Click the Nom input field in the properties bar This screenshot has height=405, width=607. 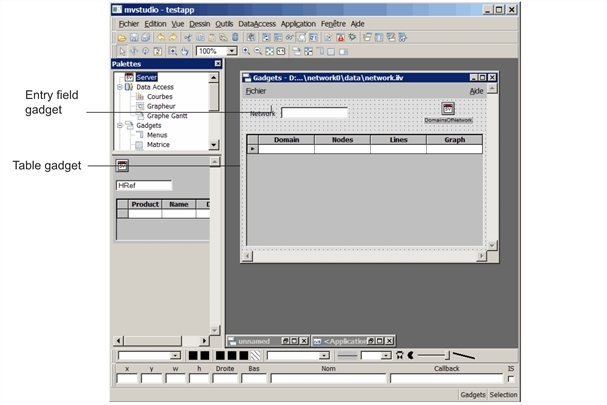(x=327, y=379)
